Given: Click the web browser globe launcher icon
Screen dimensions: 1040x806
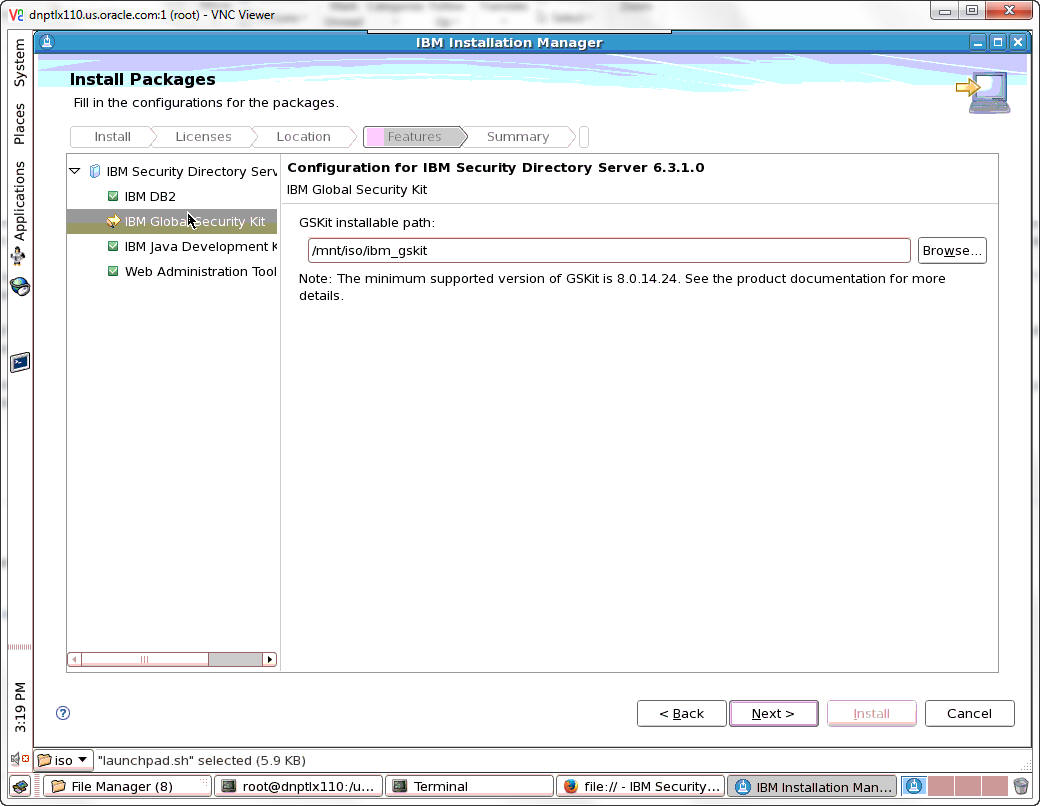Looking at the screenshot, I should point(20,287).
